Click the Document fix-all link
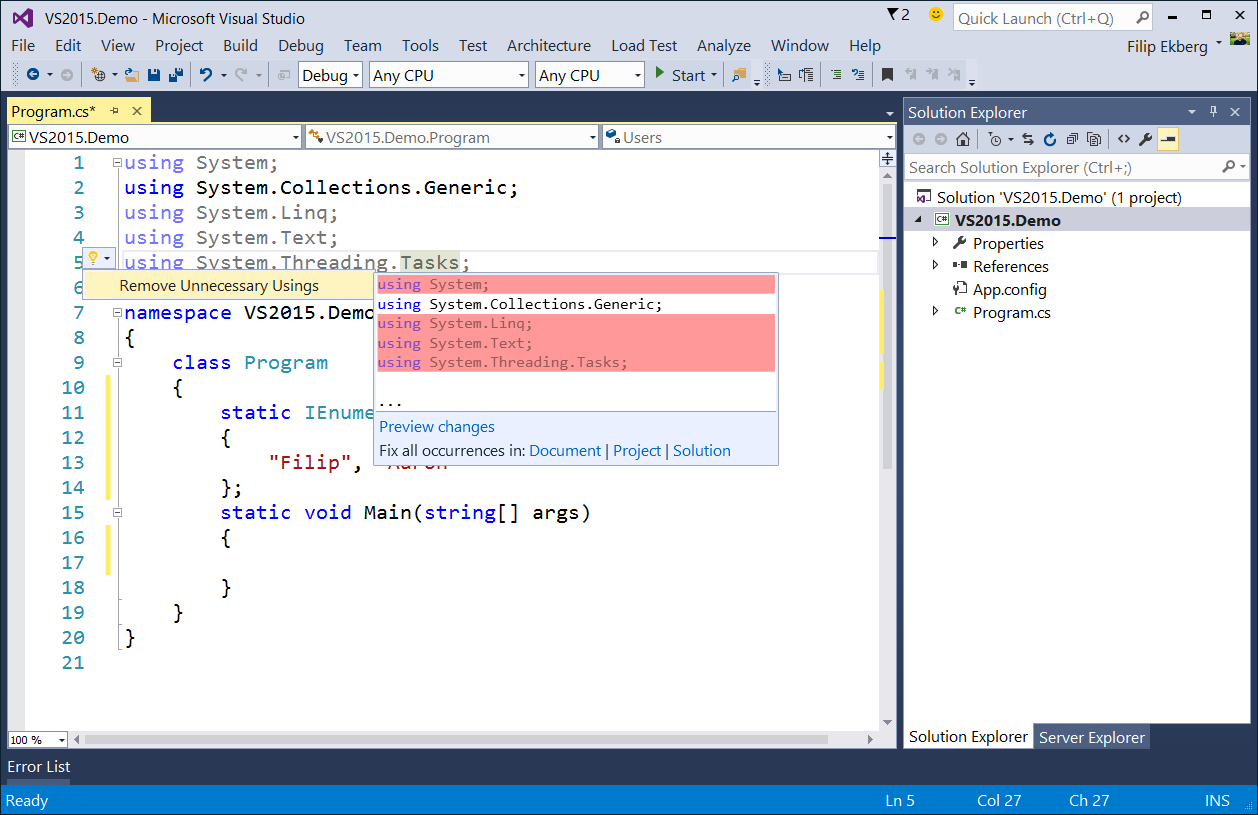The image size is (1258, 815). click(x=565, y=451)
